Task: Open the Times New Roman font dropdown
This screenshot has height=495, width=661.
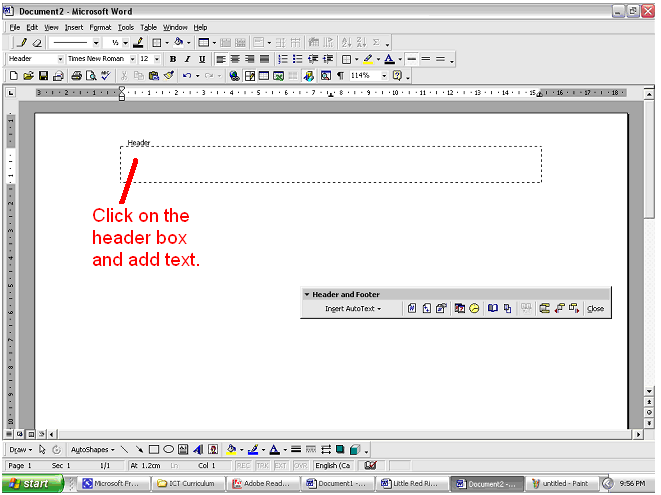Action: [x=132, y=59]
